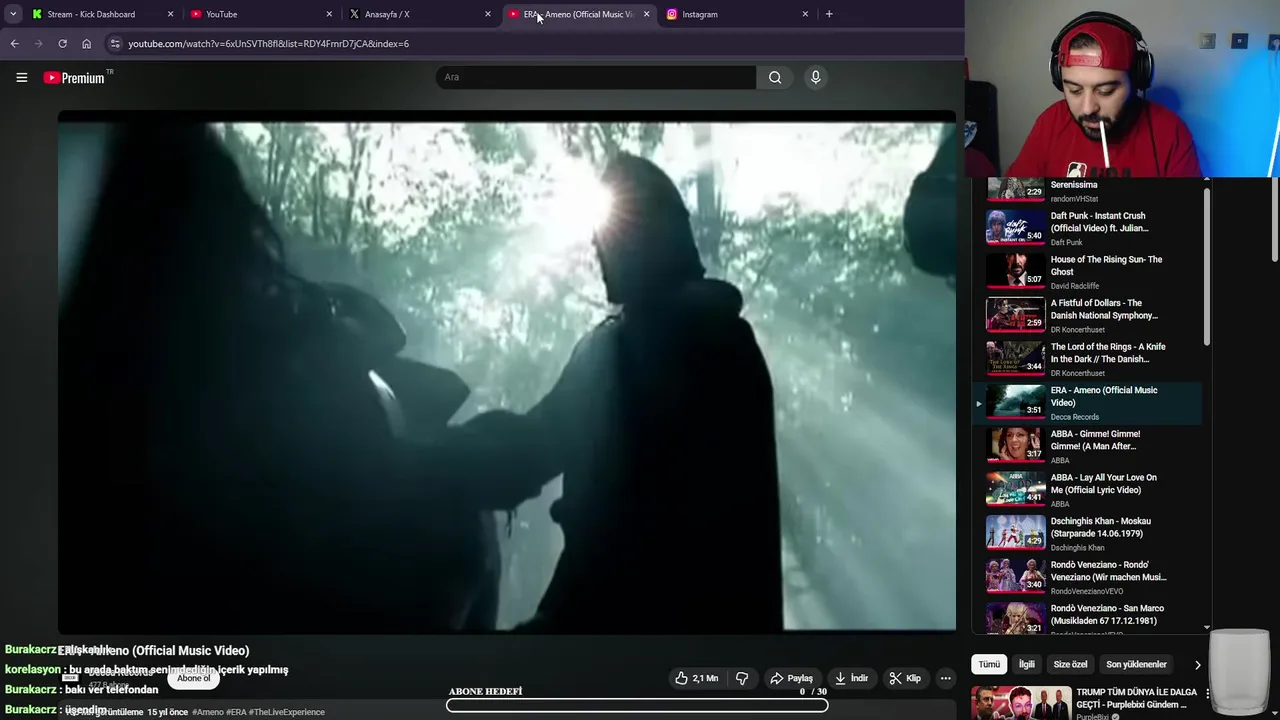The height and width of the screenshot is (720, 1280).
Task: Click the playlist panel scrollbar
Action: pos(1207,265)
